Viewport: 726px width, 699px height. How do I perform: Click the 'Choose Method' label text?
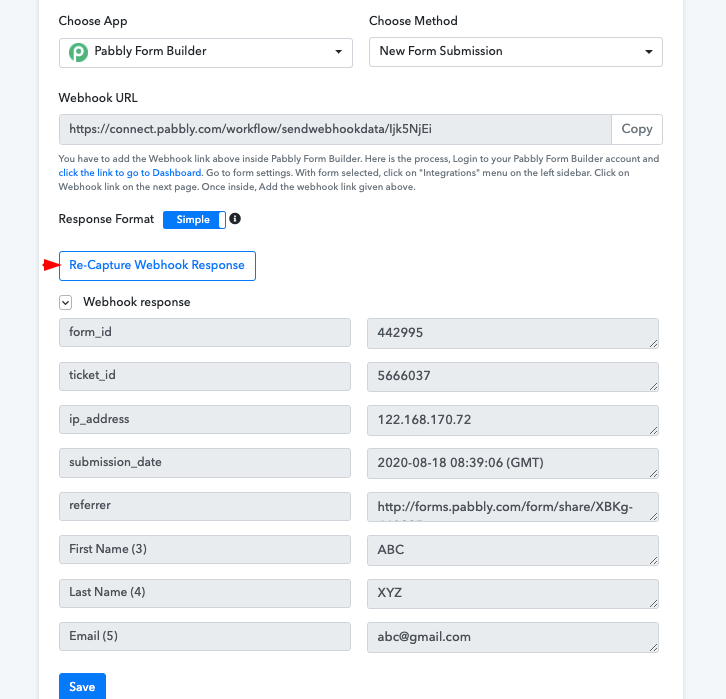413,21
